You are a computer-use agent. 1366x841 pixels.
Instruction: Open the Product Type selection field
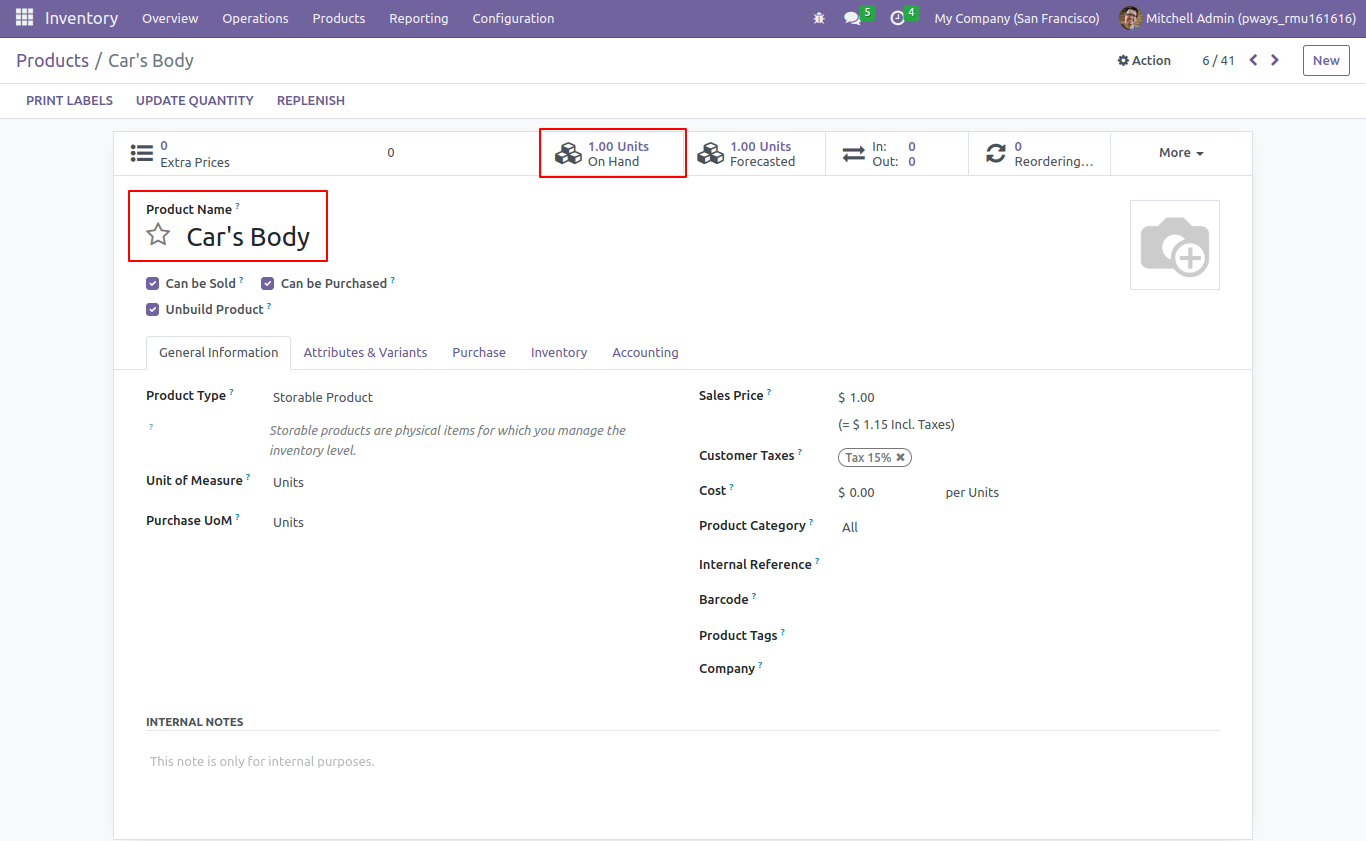[x=460, y=397]
